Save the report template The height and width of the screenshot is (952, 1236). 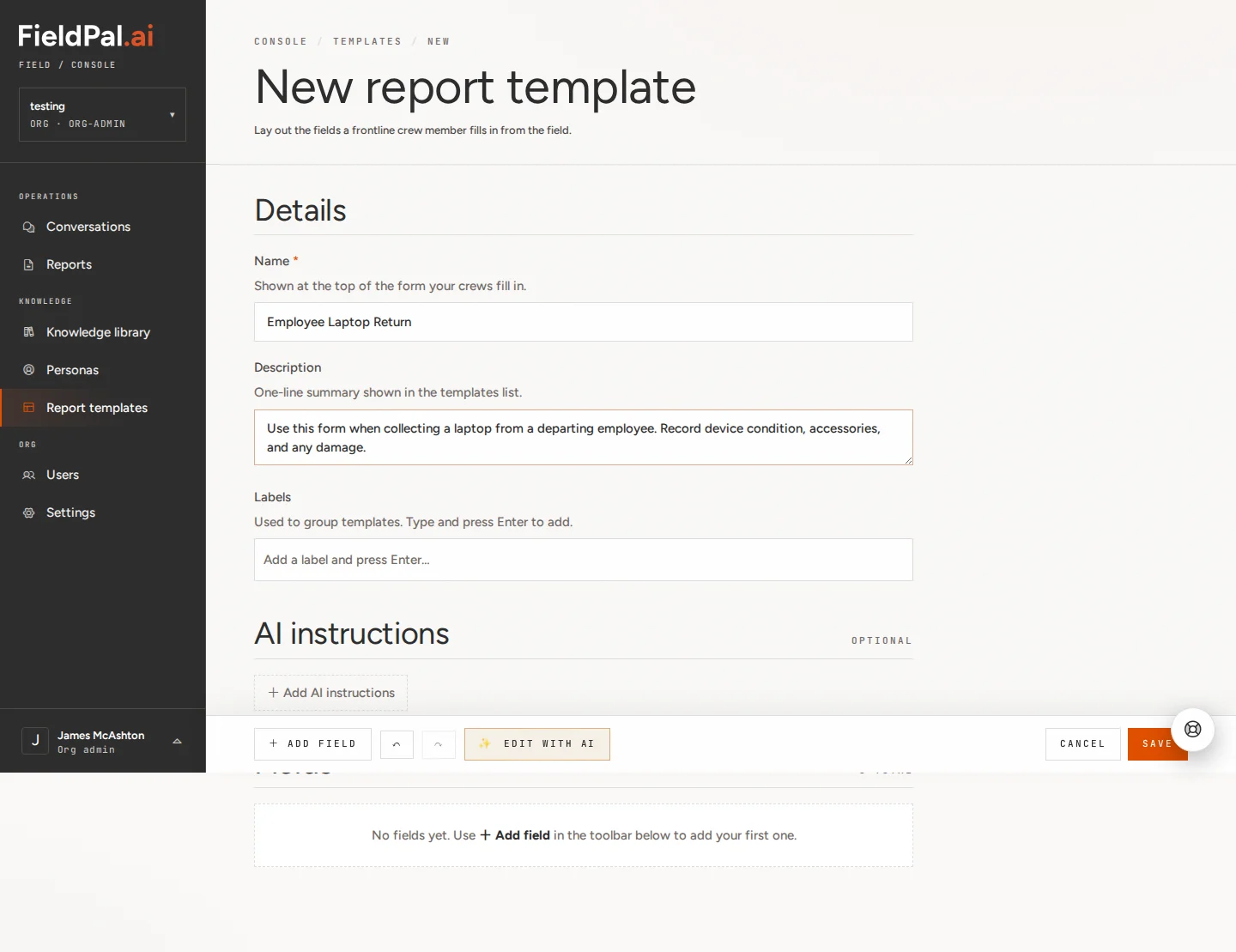pos(1157,744)
